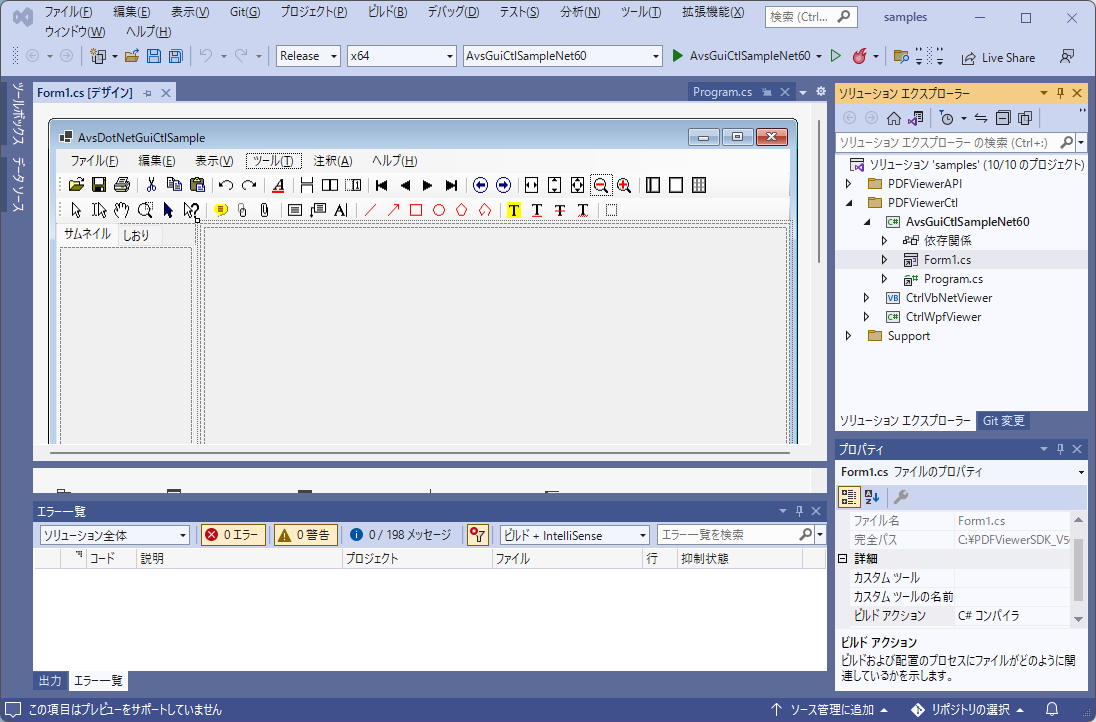The height and width of the screenshot is (722, 1096).
Task: Open the Release configuration dropdown
Action: pyautogui.click(x=308, y=57)
